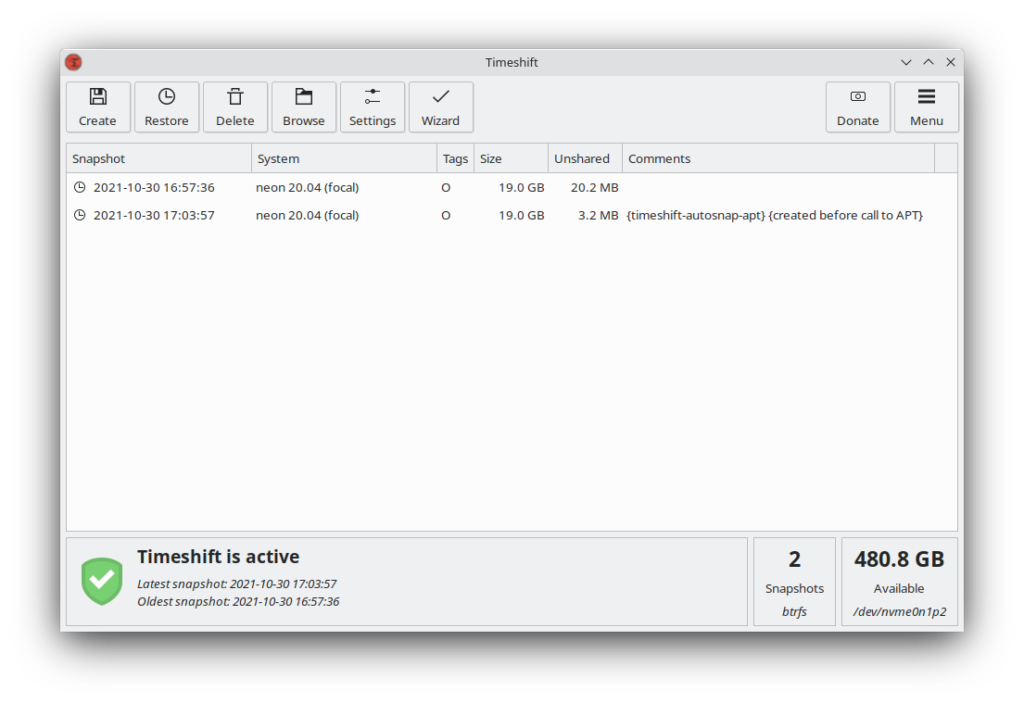Click the Timeshift app icon in title bar
This screenshot has height=703, width=1024.
74,62
